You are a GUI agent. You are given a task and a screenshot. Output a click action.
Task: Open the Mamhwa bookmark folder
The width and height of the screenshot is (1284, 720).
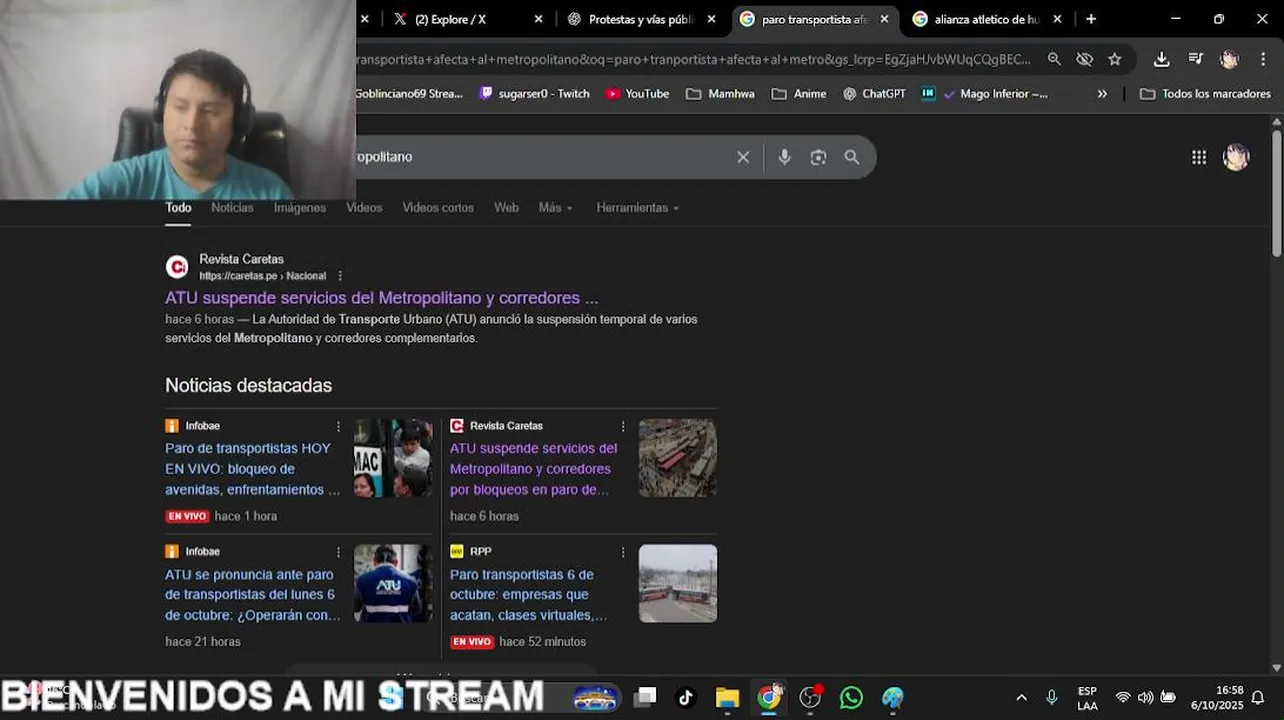720,94
